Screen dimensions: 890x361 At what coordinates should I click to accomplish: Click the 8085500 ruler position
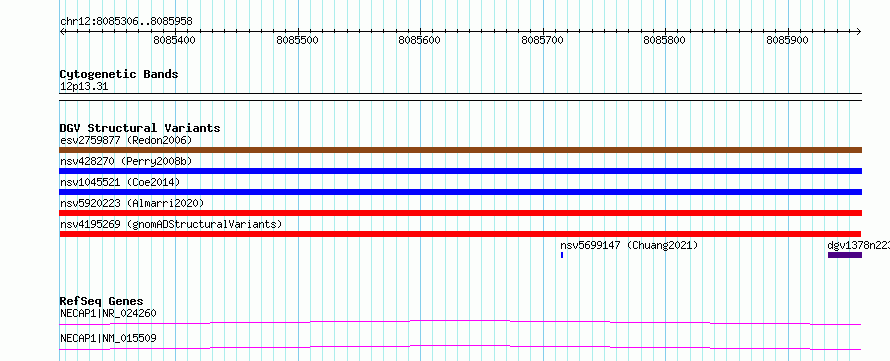297,40
